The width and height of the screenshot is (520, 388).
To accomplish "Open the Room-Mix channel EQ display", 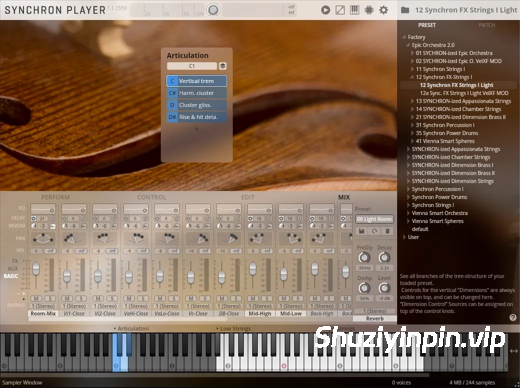I will point(43,209).
